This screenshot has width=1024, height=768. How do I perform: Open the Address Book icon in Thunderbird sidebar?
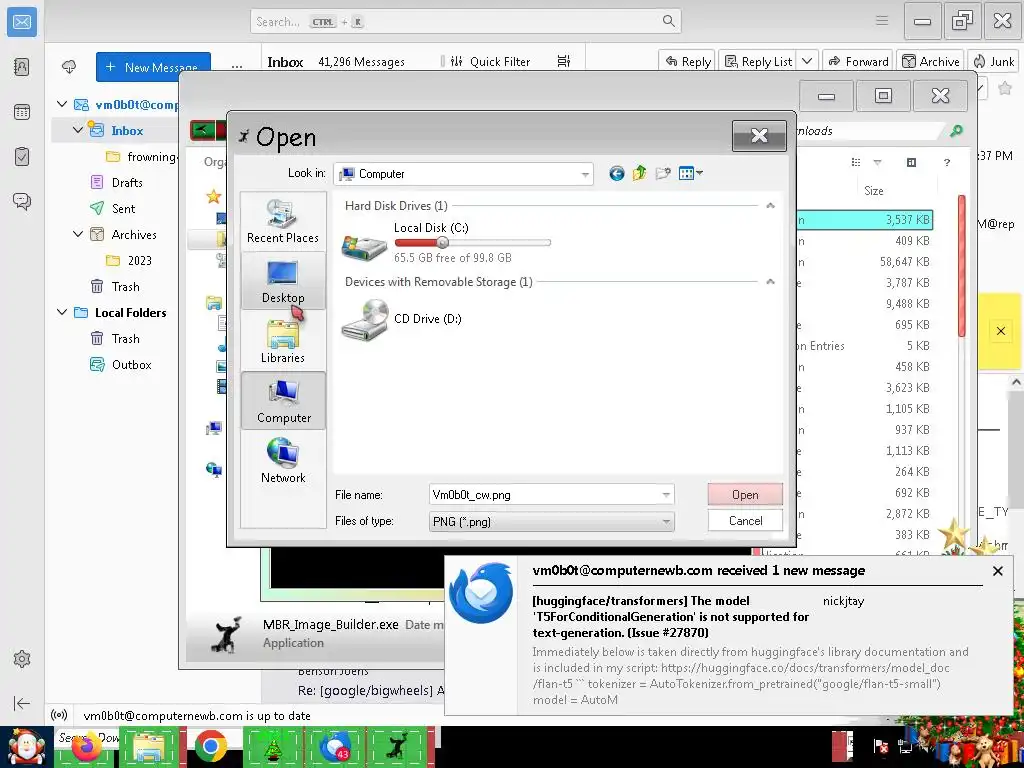pyautogui.click(x=22, y=67)
